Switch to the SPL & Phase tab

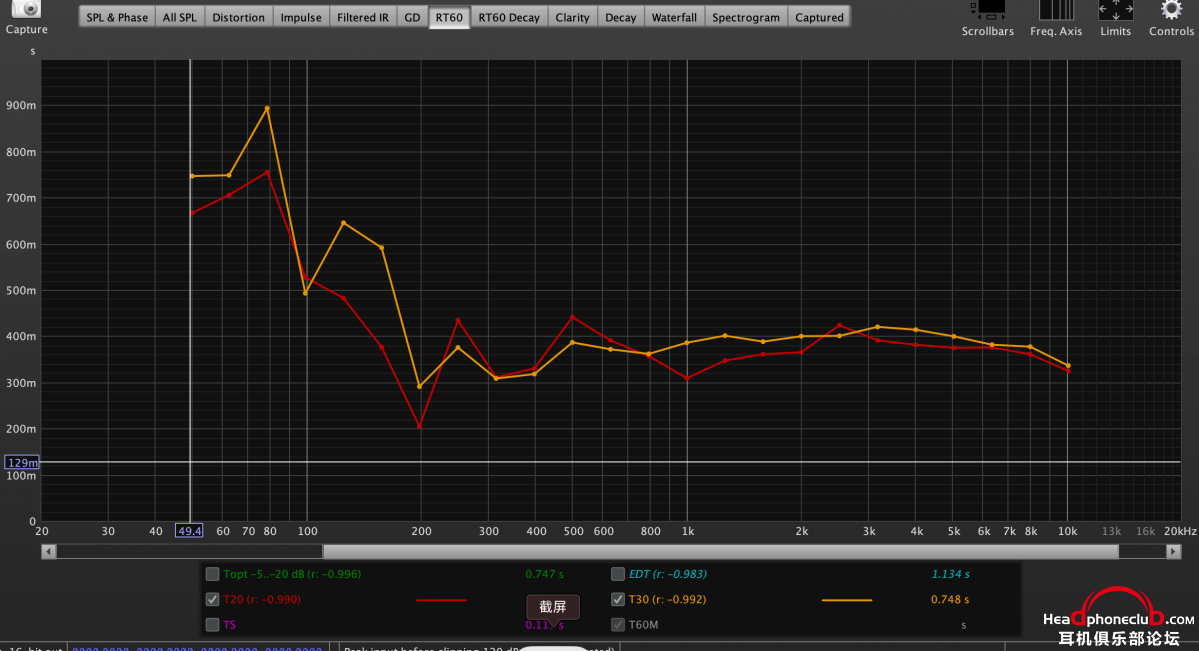point(117,17)
